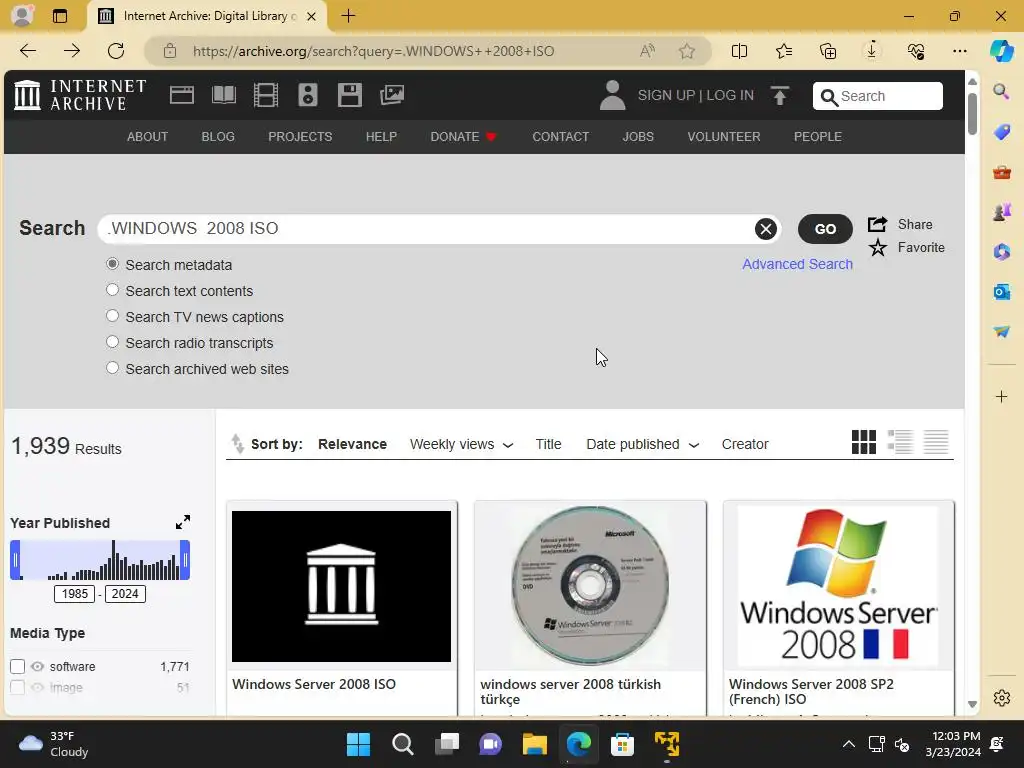Open the Video film-strip icon
This screenshot has height=768, width=1024.
[266, 95]
